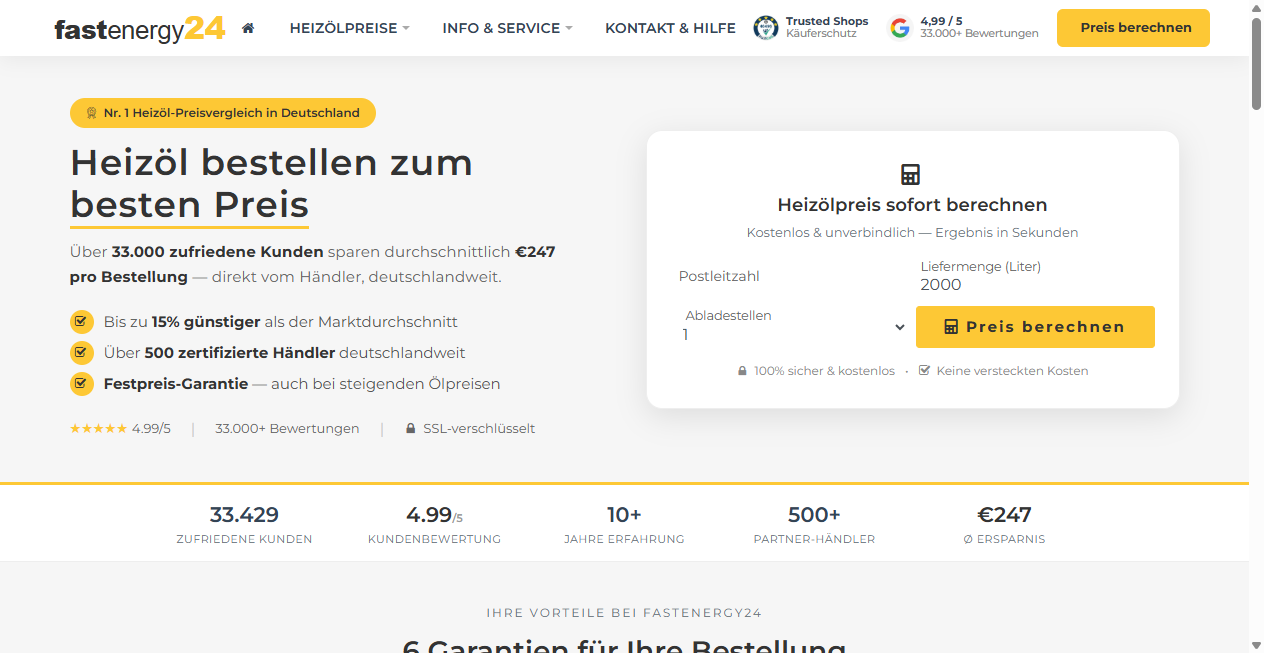Image resolution: width=1264 pixels, height=653 pixels.
Task: Click the SSL-verschlüsselt padlock icon
Action: click(410, 428)
